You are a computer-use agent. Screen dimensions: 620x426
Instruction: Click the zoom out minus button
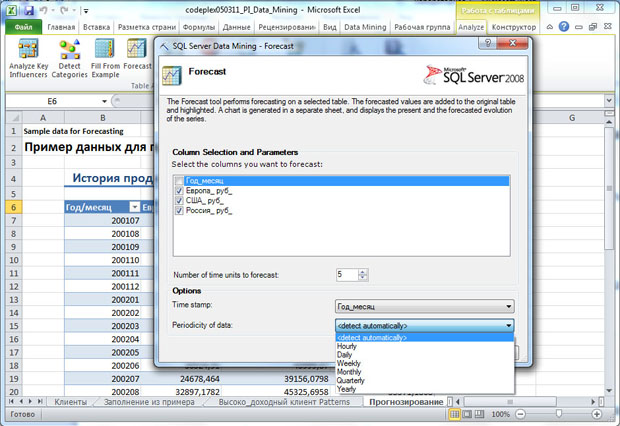point(520,414)
